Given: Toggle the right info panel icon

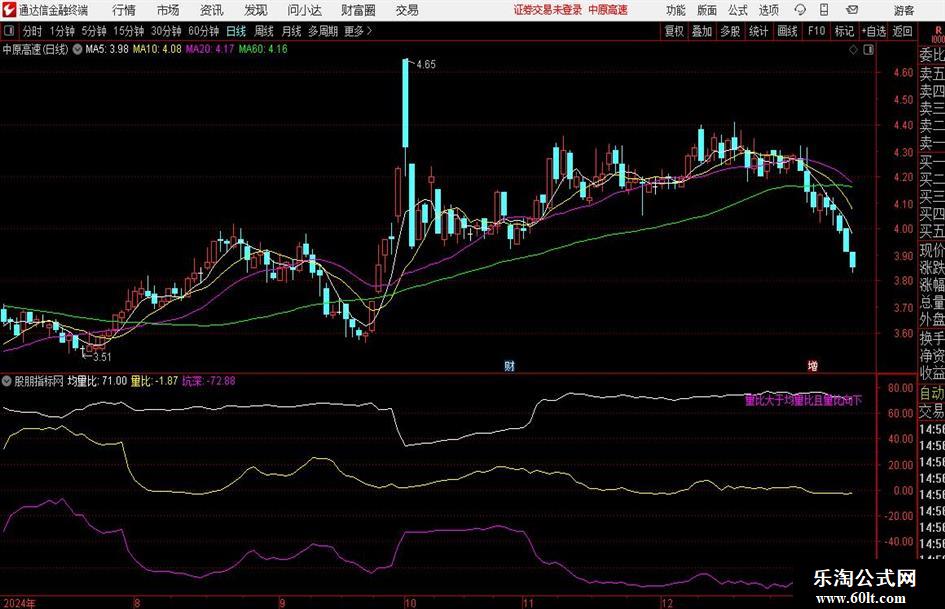Looking at the screenshot, I should point(868,50).
